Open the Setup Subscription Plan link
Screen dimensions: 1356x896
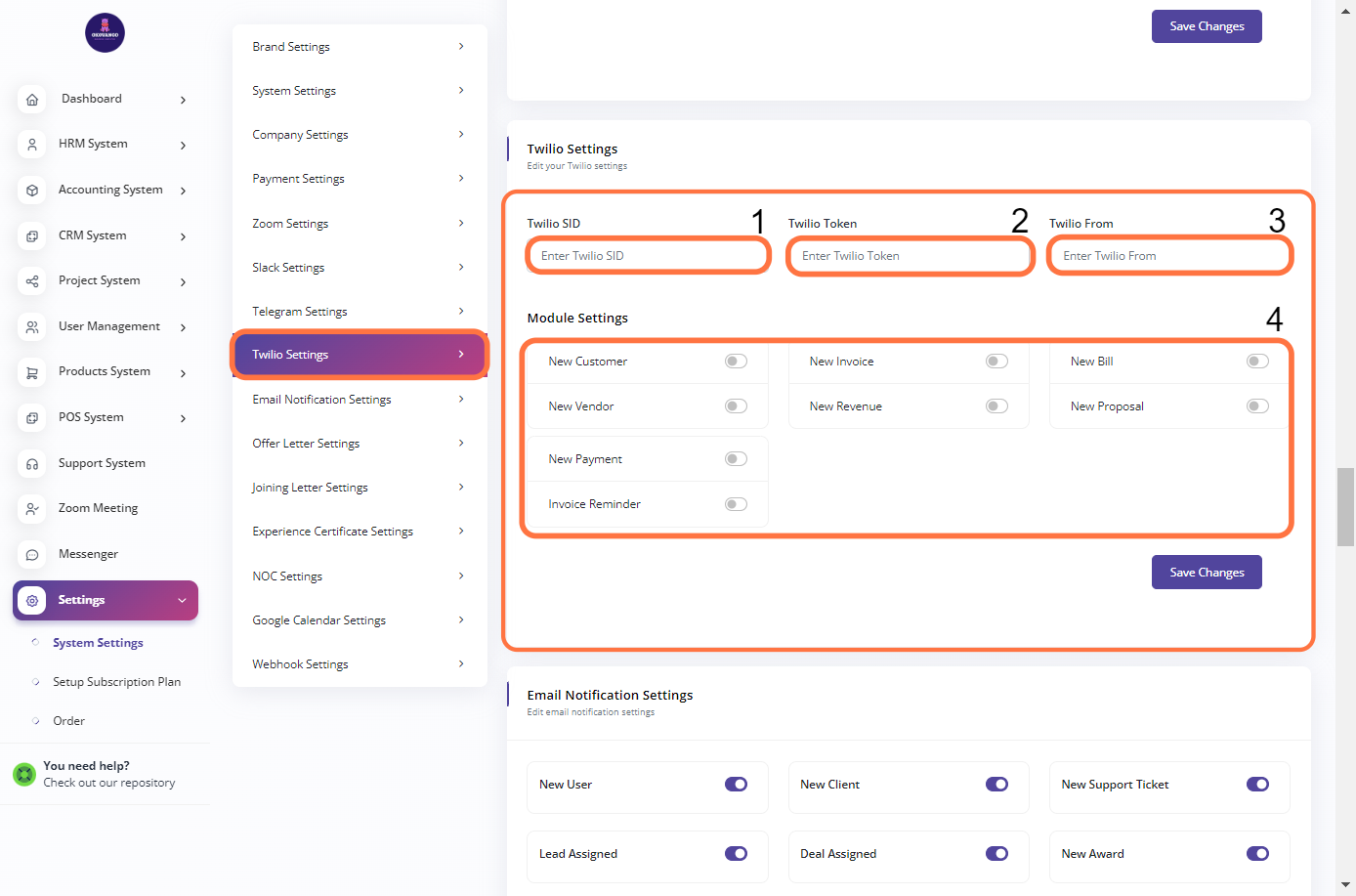(116, 682)
